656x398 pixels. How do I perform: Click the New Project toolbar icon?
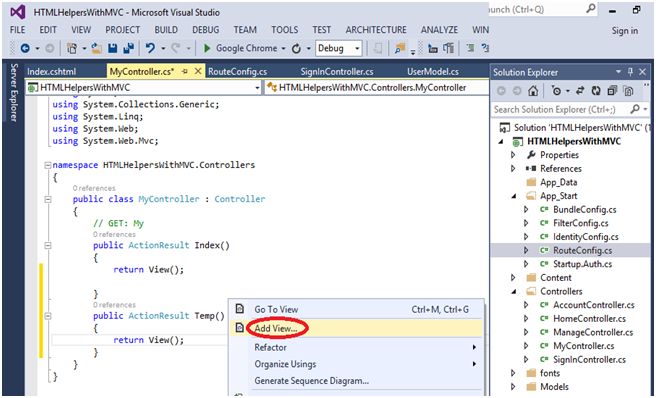coord(72,49)
